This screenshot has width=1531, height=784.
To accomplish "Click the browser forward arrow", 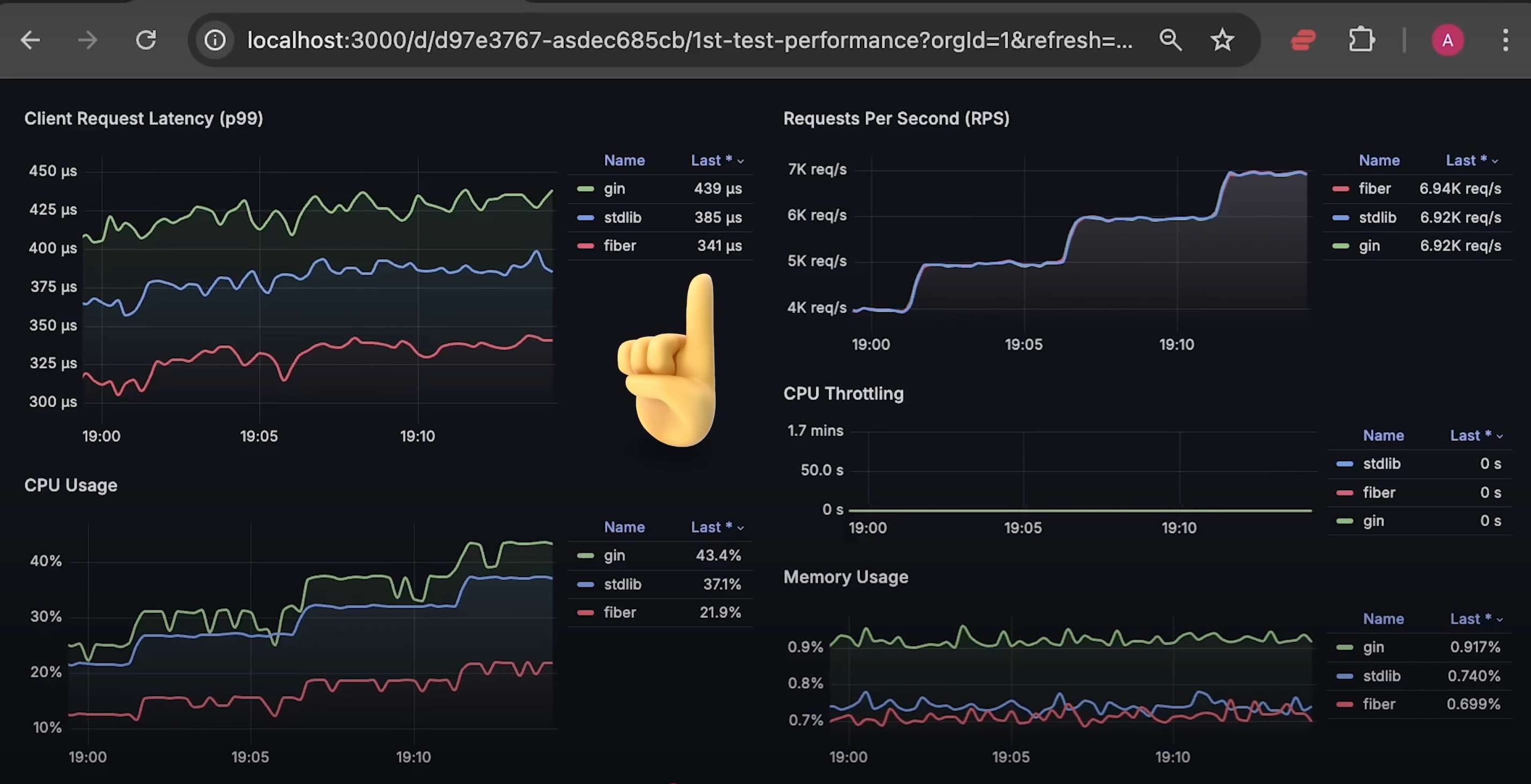I will click(x=88, y=40).
